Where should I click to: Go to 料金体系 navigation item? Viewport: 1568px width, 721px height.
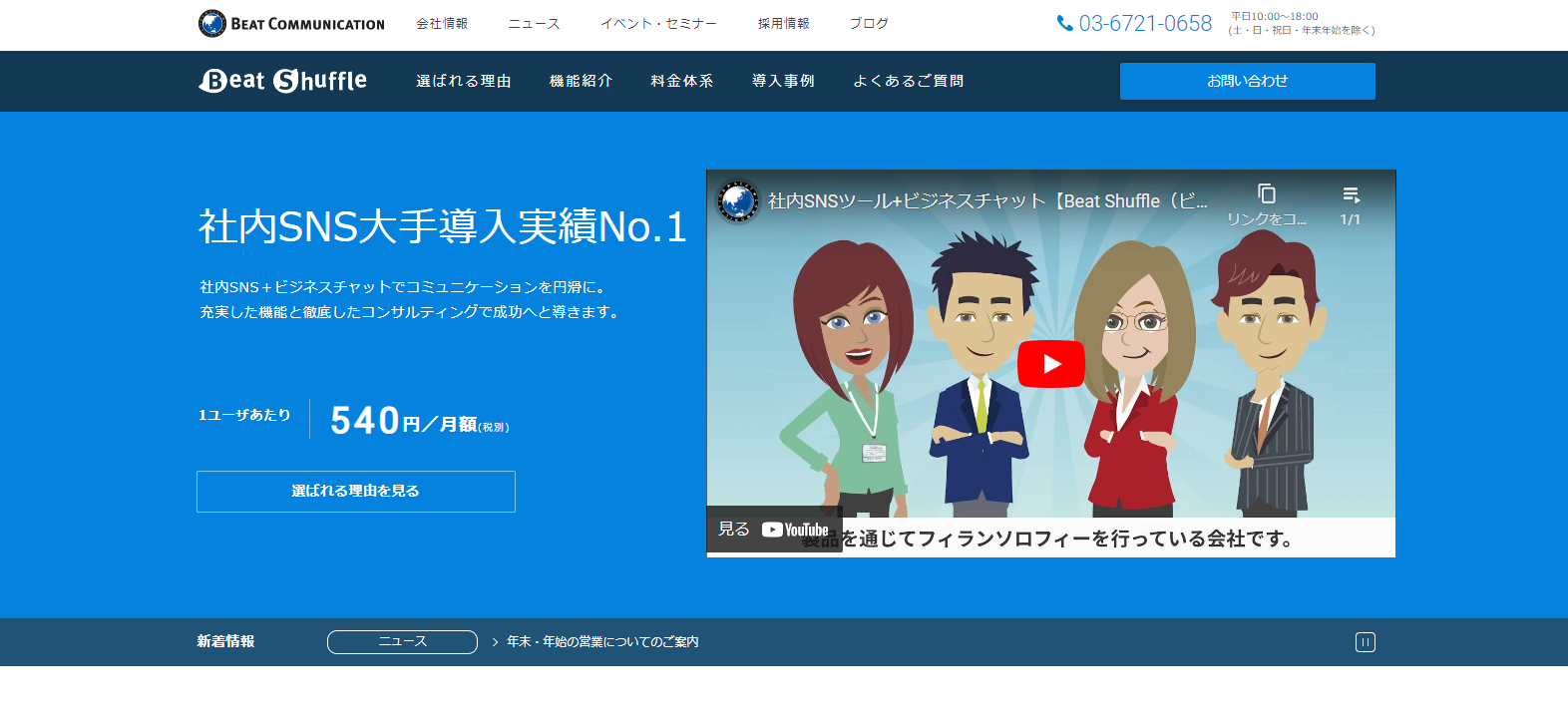682,81
